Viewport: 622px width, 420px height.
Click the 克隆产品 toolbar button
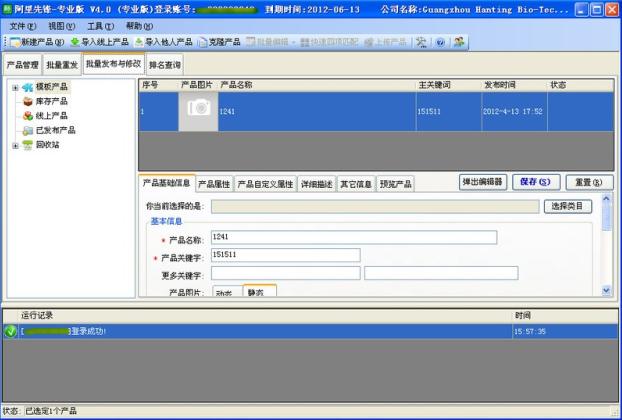tap(219, 42)
